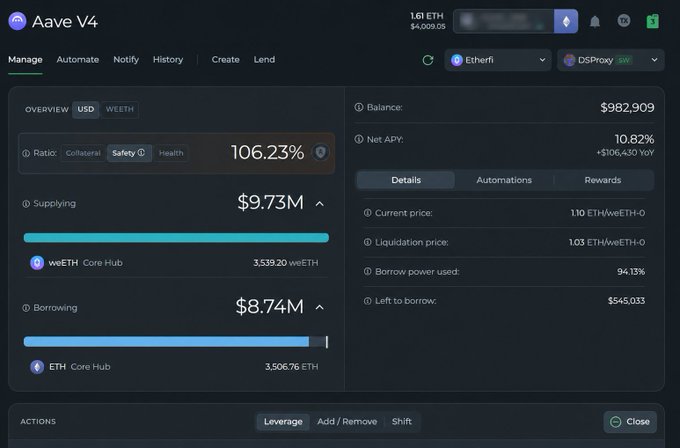Click info icon beside Liquidation price
Viewport: 680px width, 448px height.
click(367, 242)
